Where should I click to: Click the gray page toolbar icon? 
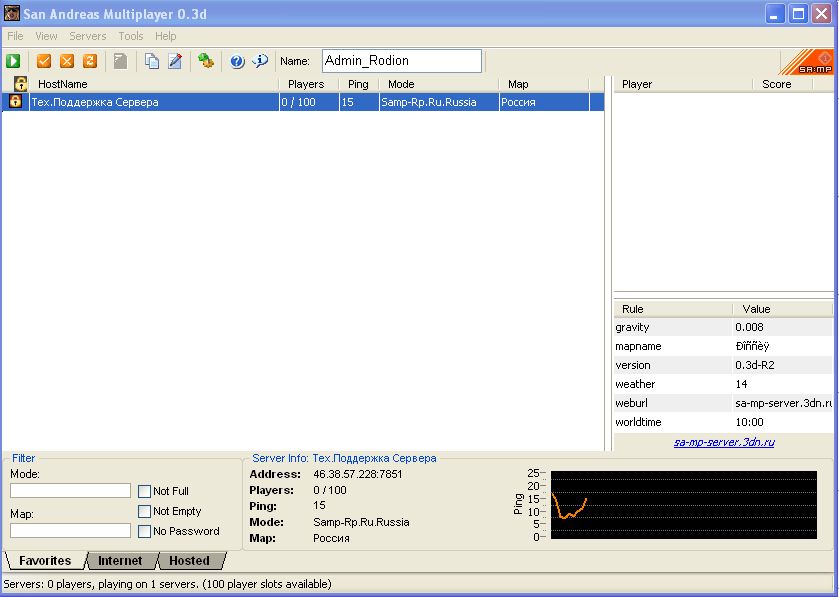[121, 61]
